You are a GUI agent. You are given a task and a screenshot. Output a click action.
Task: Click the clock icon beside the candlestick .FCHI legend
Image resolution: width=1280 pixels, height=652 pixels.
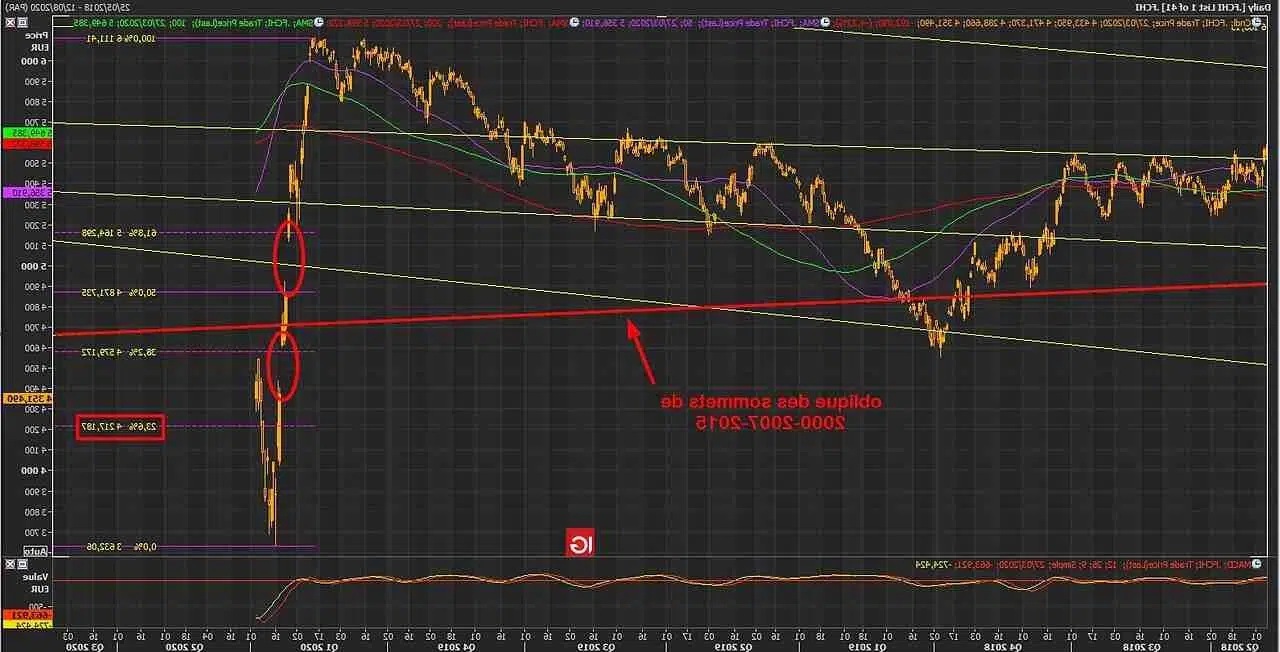point(1256,21)
